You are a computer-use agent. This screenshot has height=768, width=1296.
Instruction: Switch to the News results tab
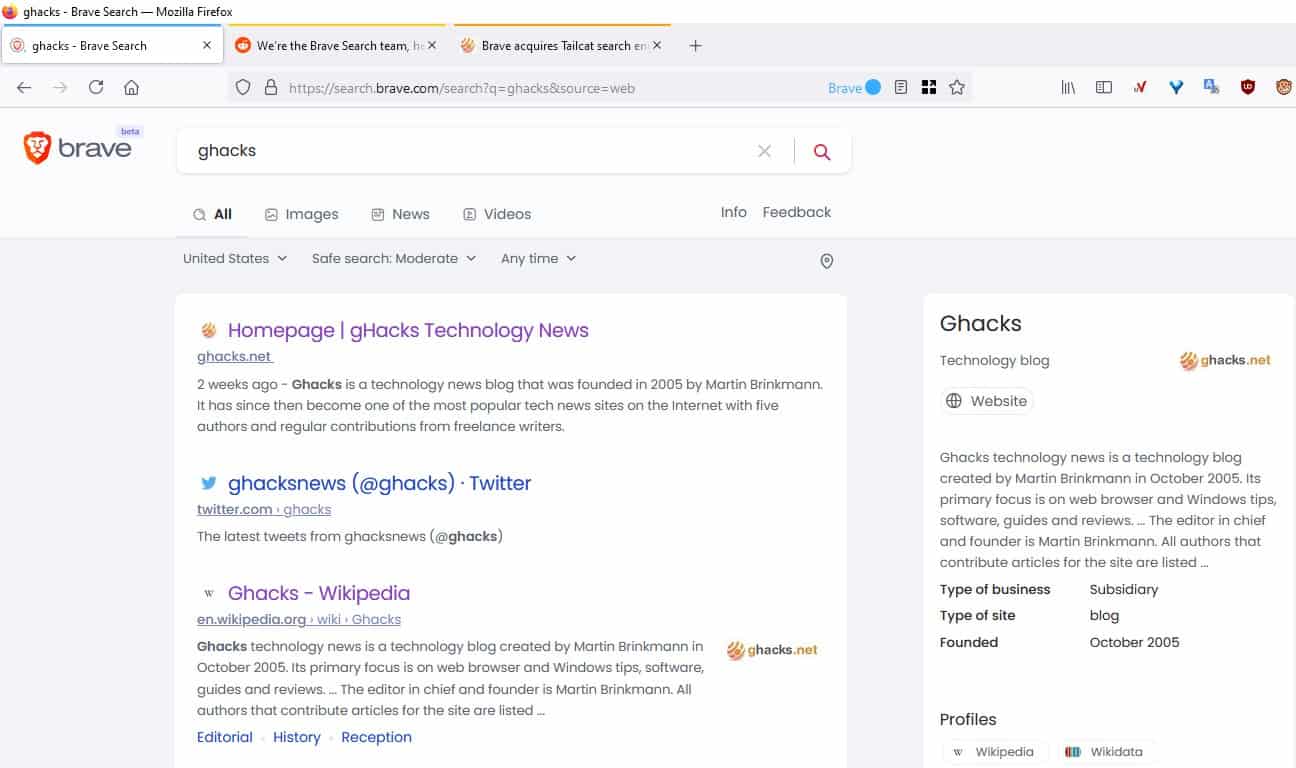[x=400, y=214]
